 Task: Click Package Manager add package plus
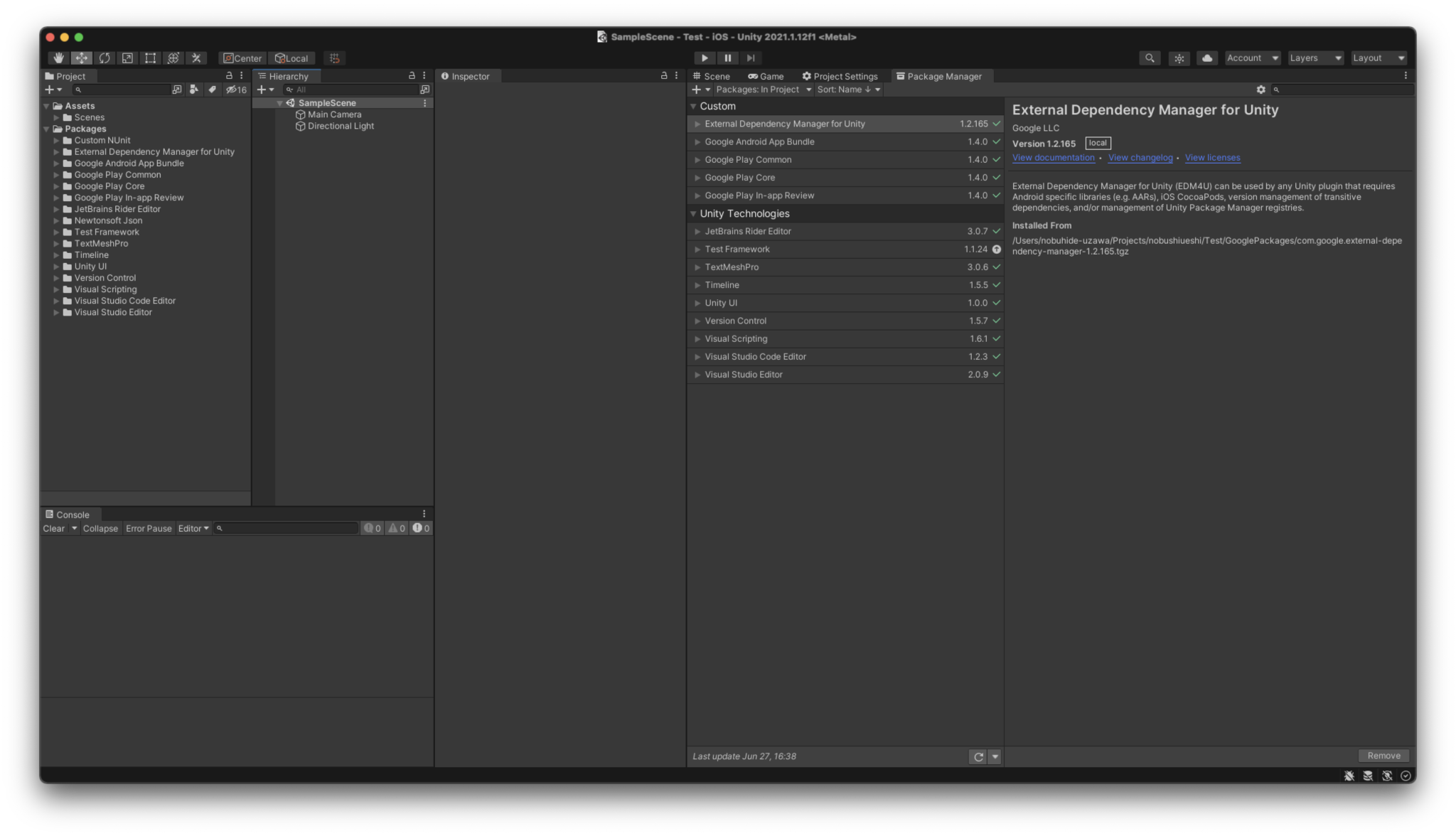pyautogui.click(x=701, y=90)
